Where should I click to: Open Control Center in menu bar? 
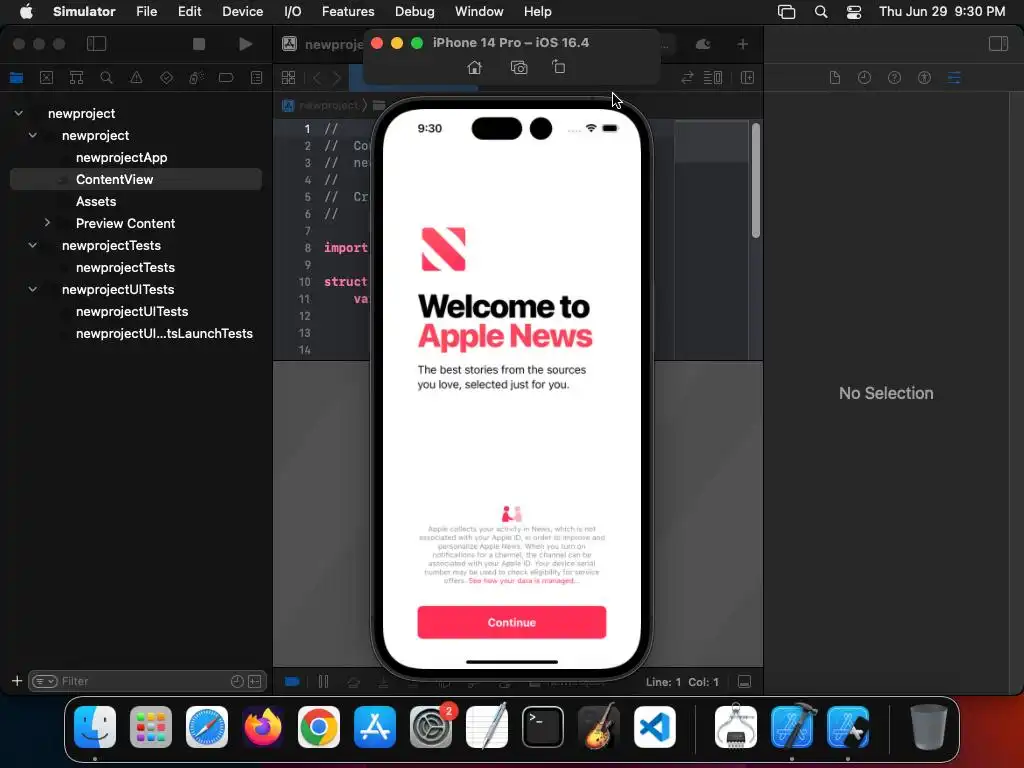854,12
